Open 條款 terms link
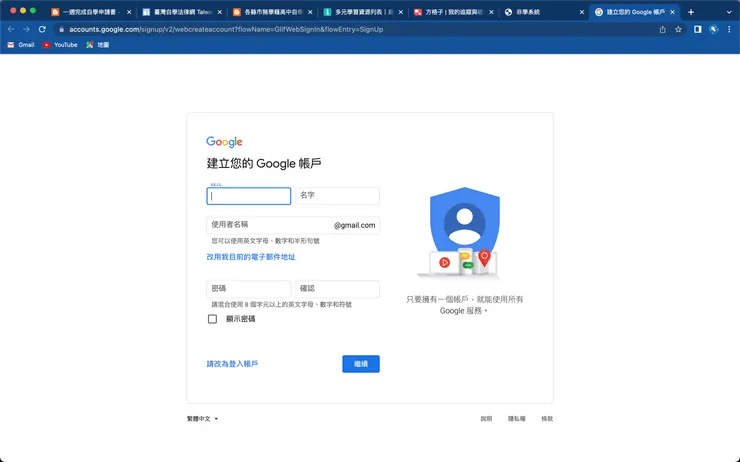 (x=547, y=419)
